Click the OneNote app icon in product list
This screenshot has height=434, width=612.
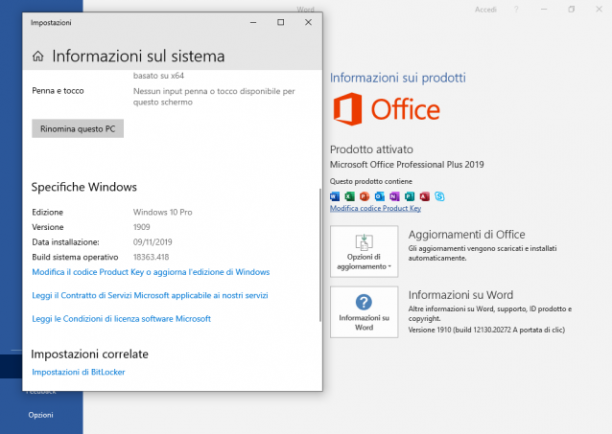(395, 196)
